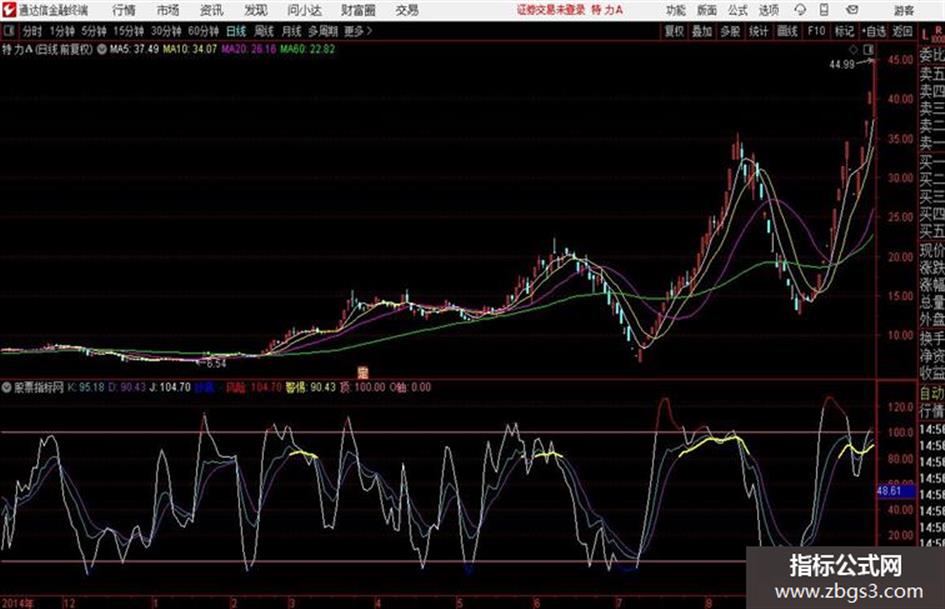Click the MA5: 37.49 value label
This screenshot has width=945, height=609.
(134, 49)
